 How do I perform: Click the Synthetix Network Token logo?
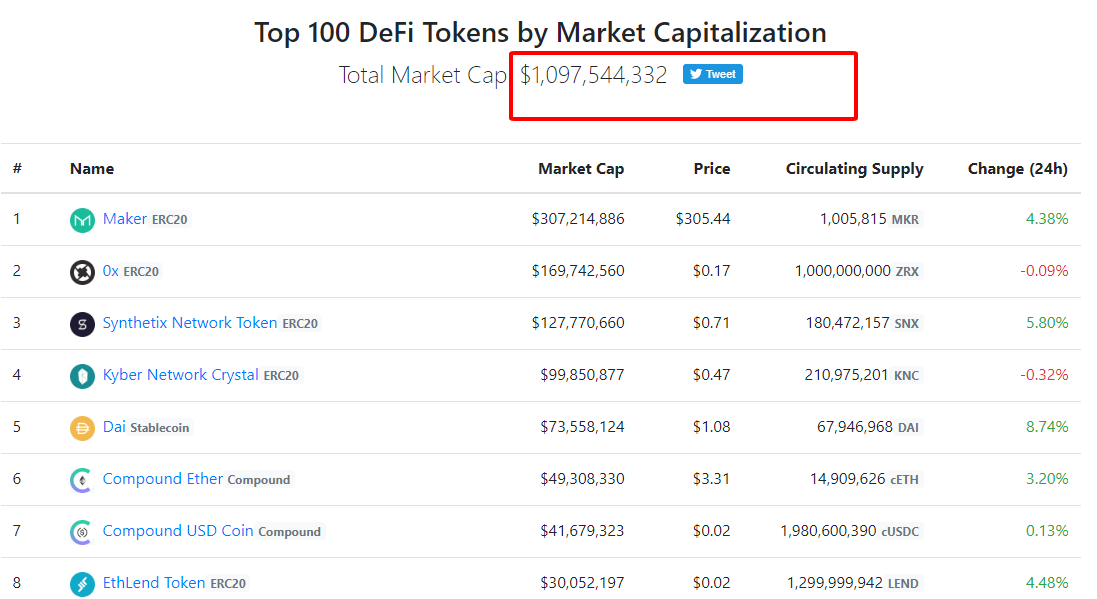pyautogui.click(x=82, y=324)
